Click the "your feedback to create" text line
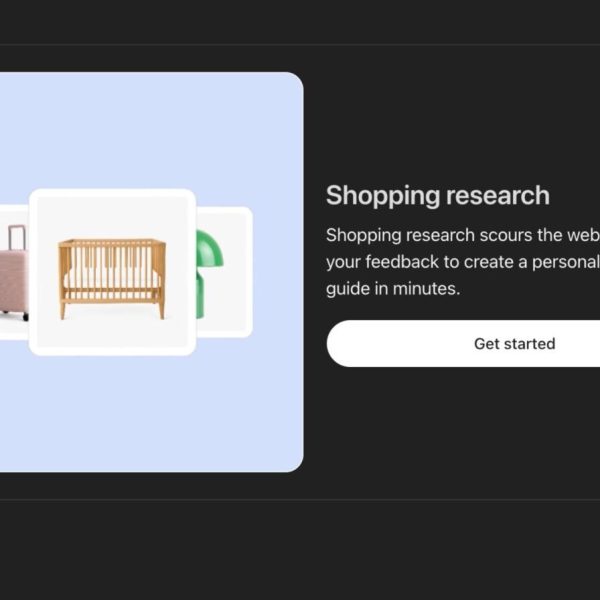600x600 pixels. 462,262
